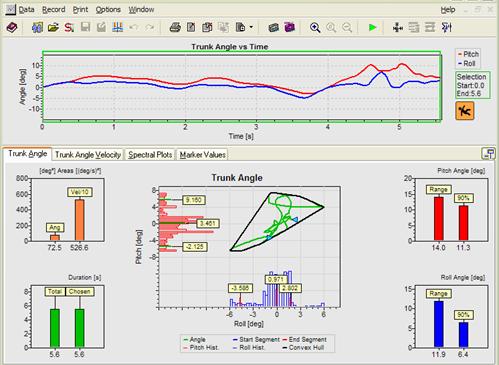The width and height of the screenshot is (499, 365).
Task: Open the Print menu
Action: (x=80, y=10)
